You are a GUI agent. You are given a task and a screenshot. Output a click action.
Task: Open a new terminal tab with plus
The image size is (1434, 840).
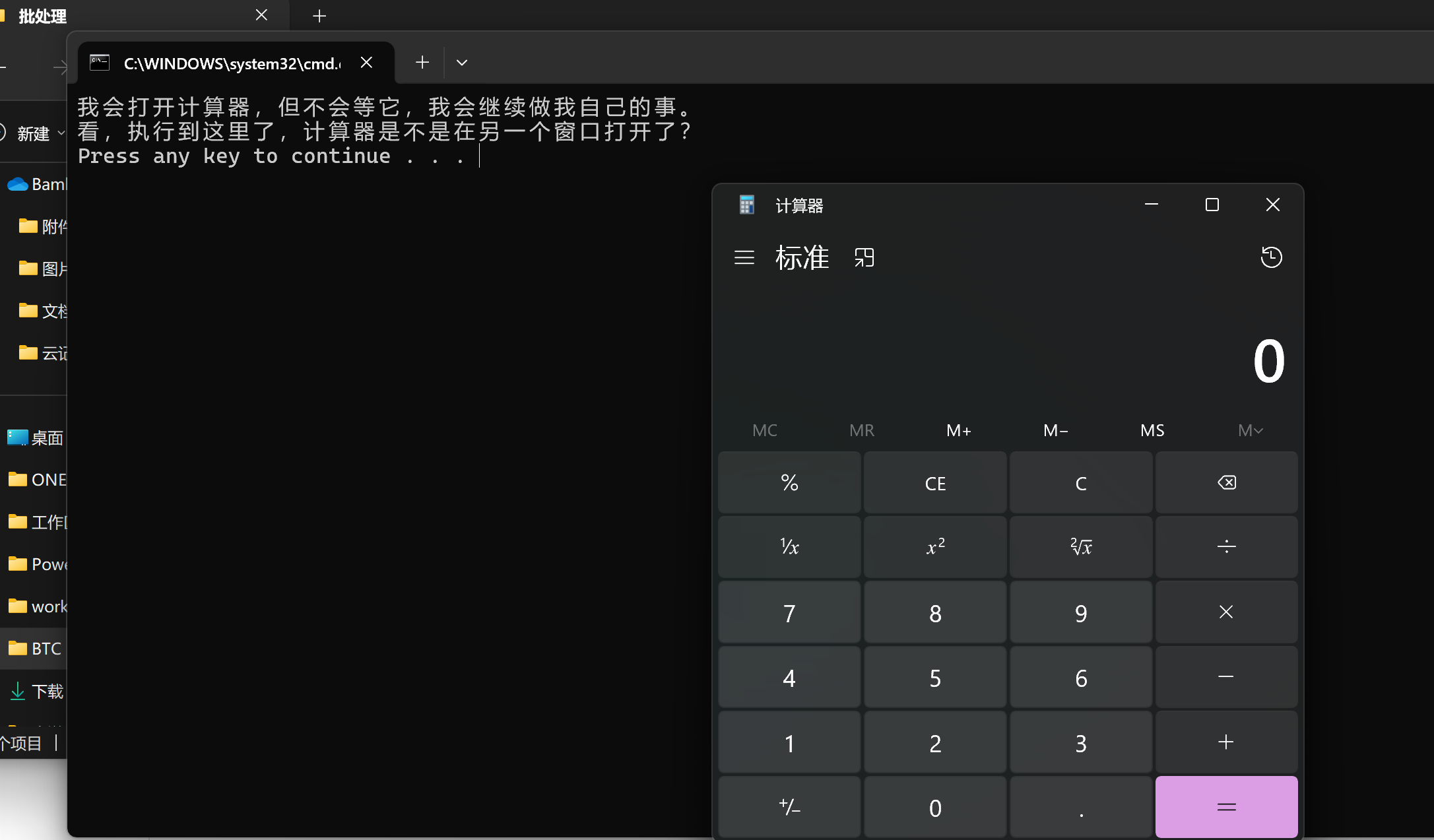coord(422,63)
